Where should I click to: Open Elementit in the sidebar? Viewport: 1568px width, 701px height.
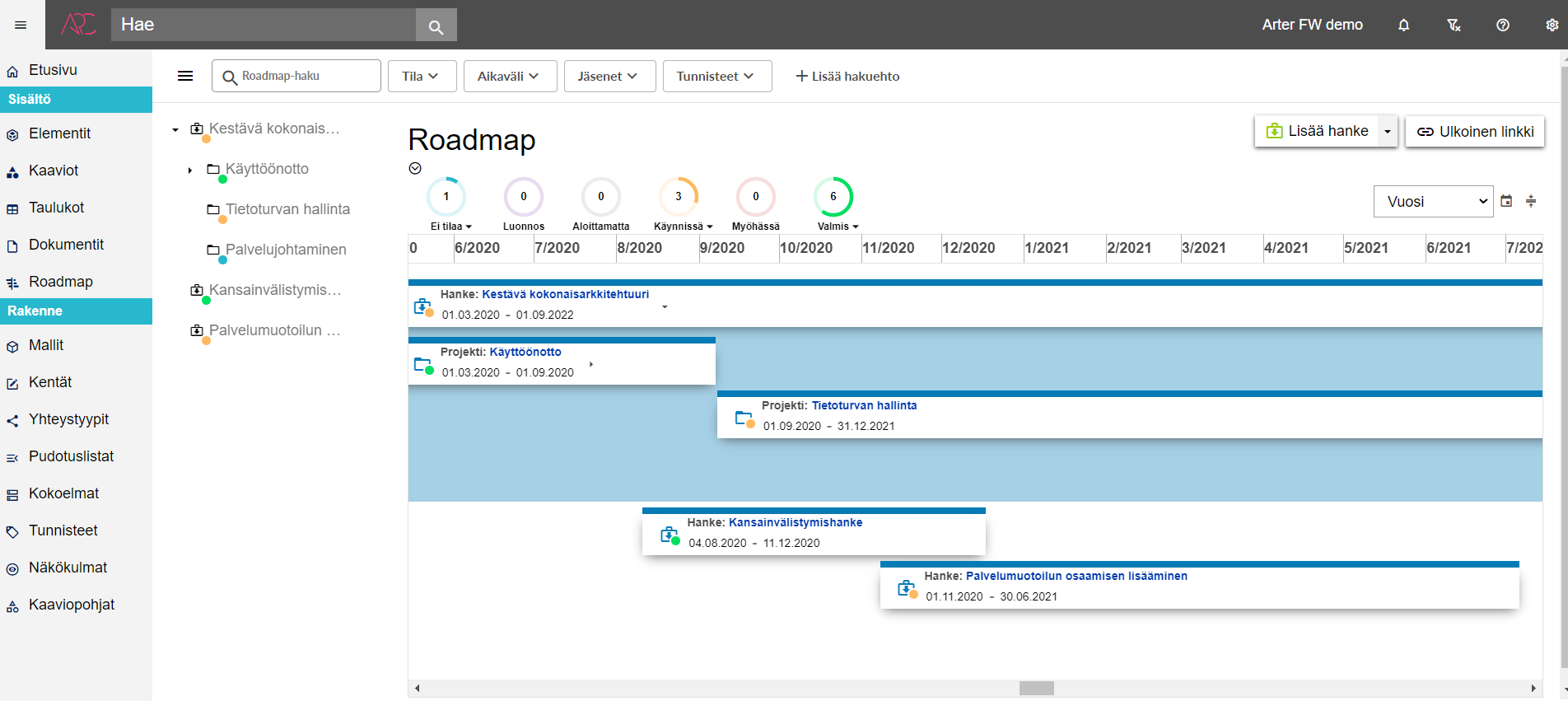pos(59,133)
